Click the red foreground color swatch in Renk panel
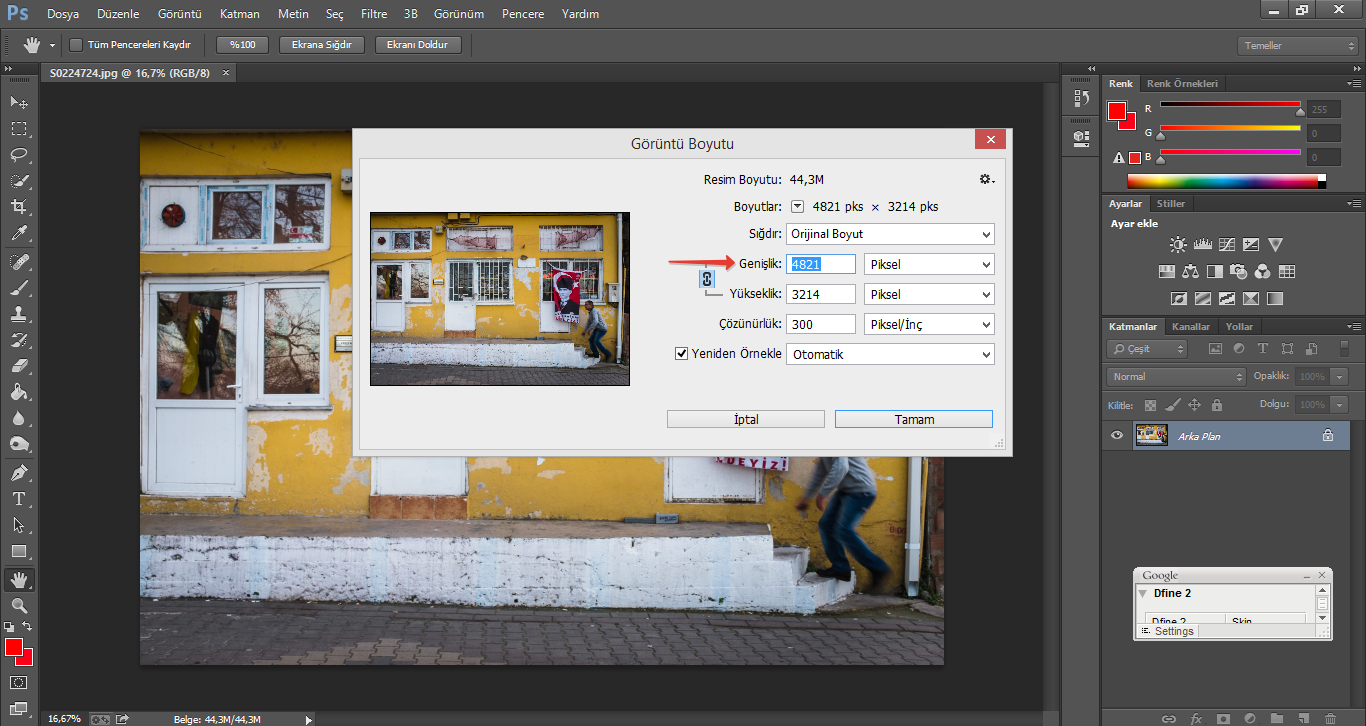Screen dimensions: 1366x726 (x=1117, y=110)
